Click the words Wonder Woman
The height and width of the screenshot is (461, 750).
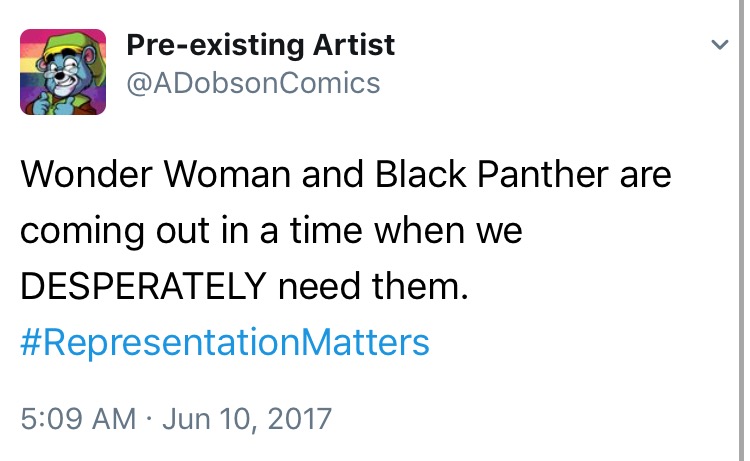[x=155, y=174]
